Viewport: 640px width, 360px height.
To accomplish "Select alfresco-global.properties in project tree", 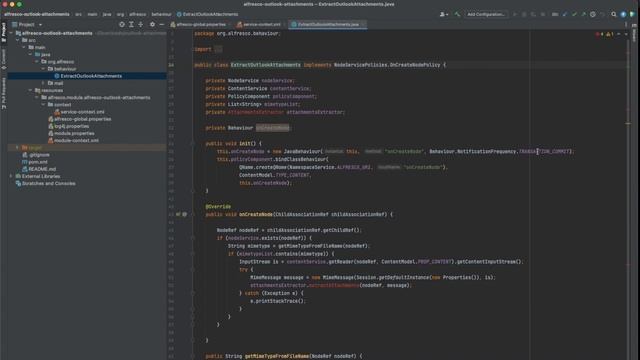I will pyautogui.click(x=82, y=119).
